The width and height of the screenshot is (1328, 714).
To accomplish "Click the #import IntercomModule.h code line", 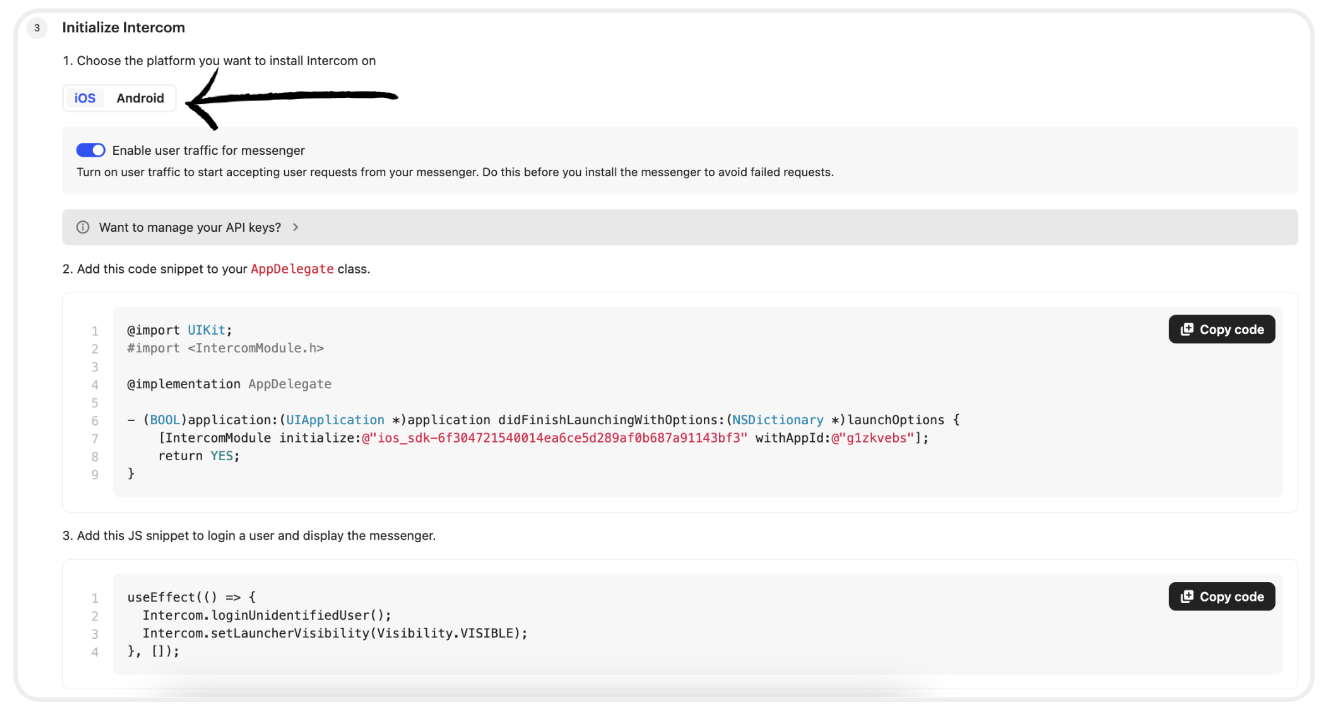I will click(225, 348).
